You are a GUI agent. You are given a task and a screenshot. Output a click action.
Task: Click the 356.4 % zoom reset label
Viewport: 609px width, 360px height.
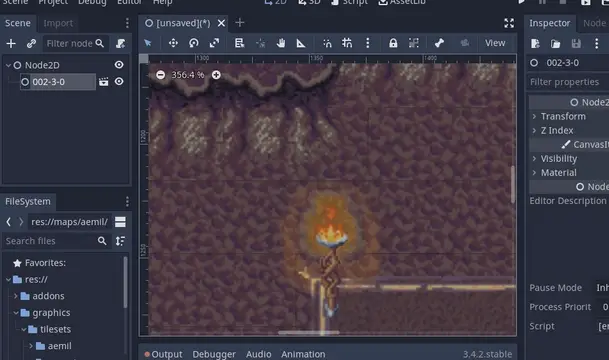tap(188, 75)
